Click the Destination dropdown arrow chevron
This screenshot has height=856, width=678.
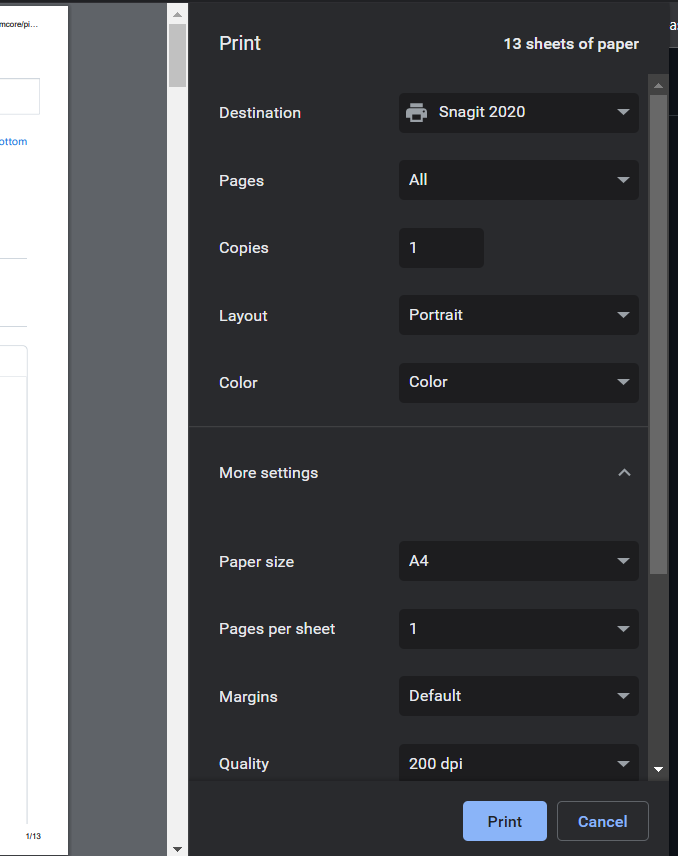622,113
